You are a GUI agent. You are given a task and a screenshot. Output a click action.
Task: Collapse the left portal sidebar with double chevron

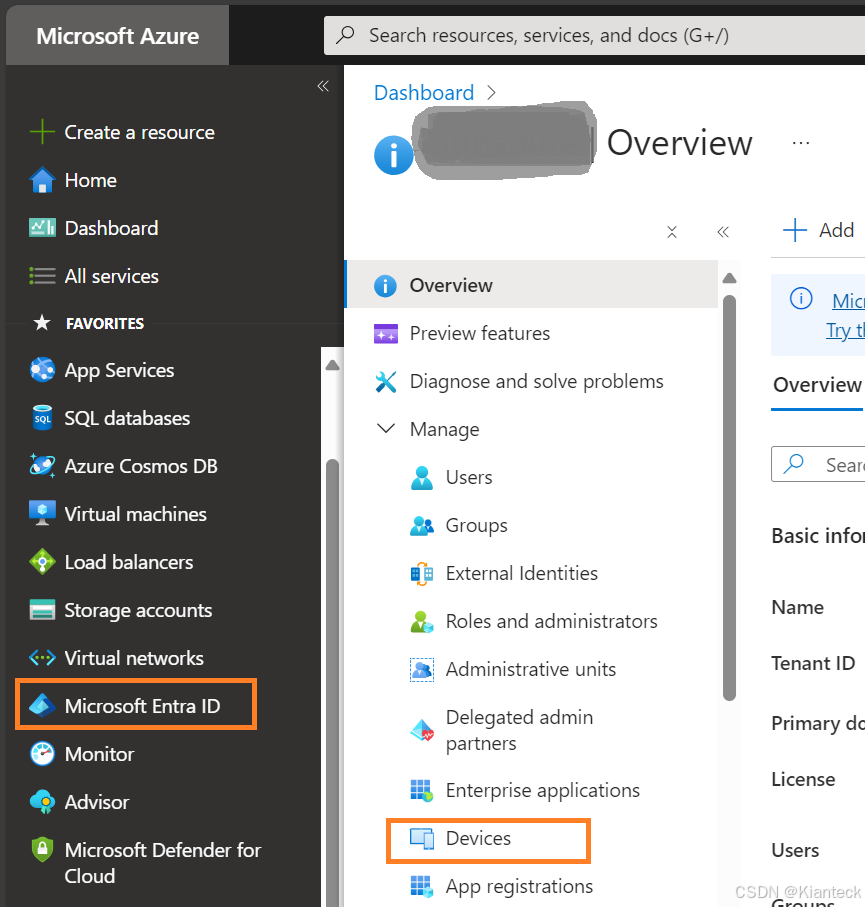323,86
